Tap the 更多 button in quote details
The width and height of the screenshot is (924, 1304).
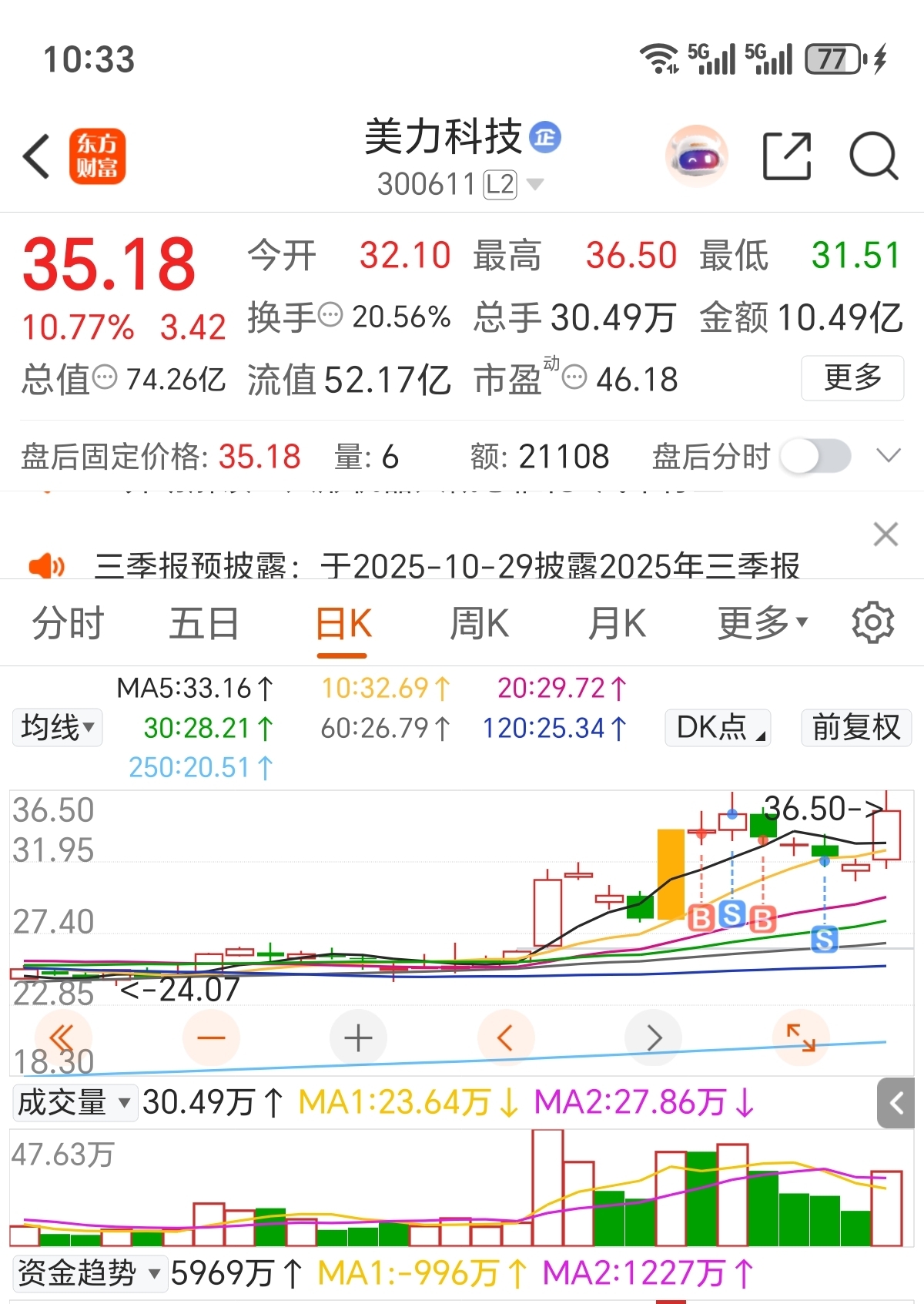(x=852, y=377)
